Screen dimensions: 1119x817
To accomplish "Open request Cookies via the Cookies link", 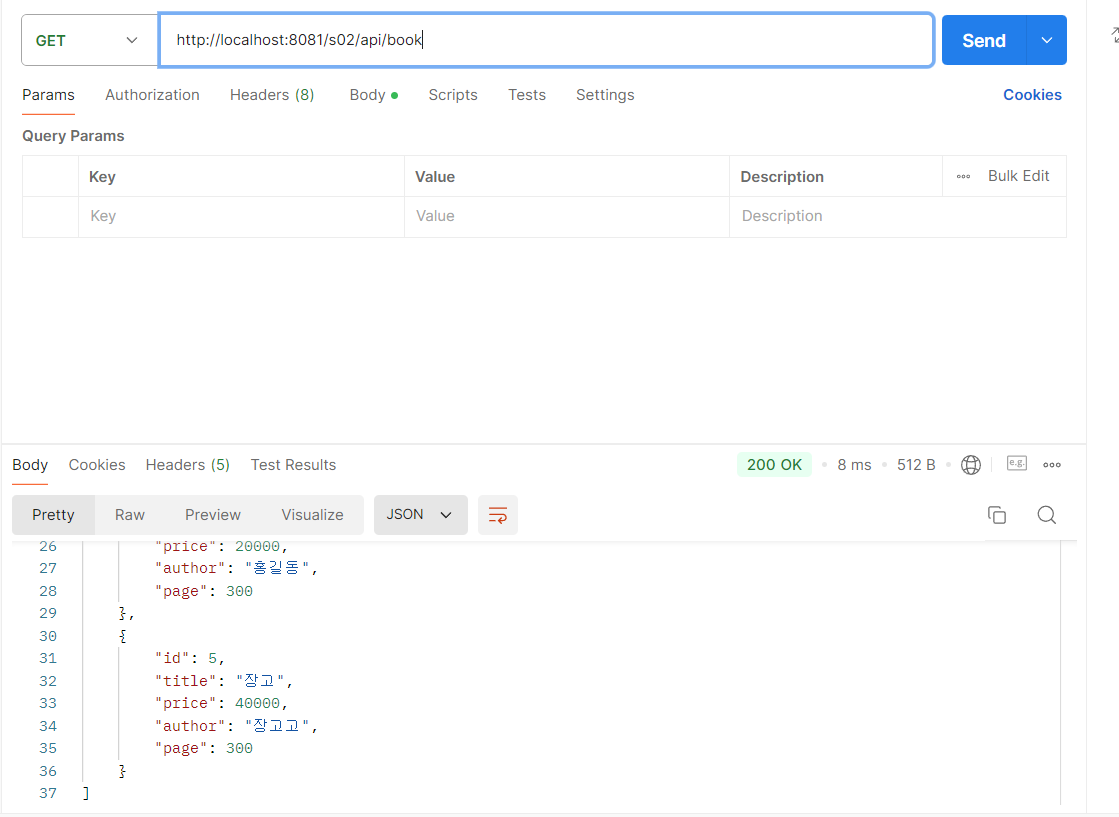I will pos(1032,94).
